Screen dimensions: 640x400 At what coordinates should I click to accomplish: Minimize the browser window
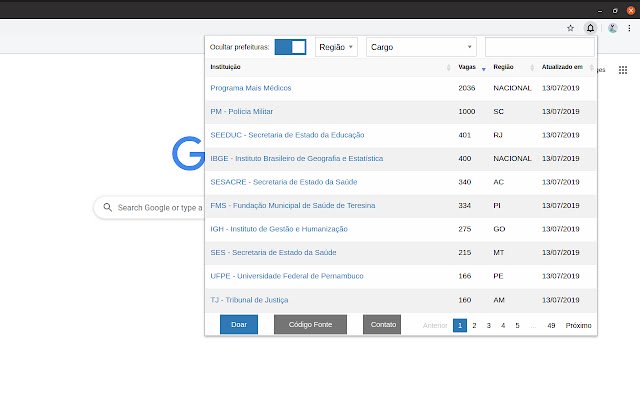point(600,11)
